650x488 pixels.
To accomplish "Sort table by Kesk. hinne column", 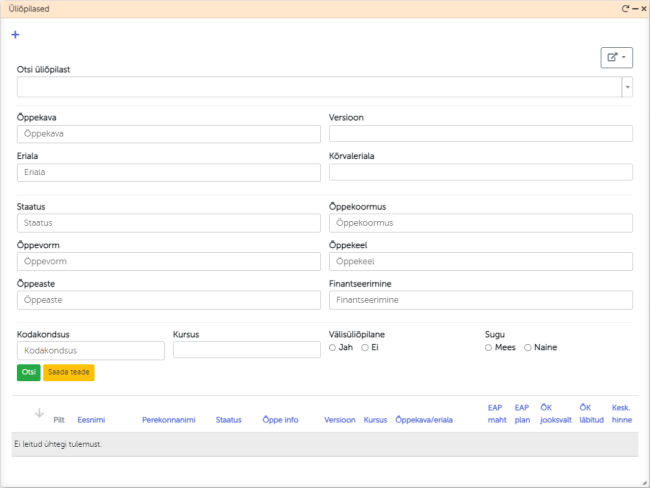I will click(621, 414).
